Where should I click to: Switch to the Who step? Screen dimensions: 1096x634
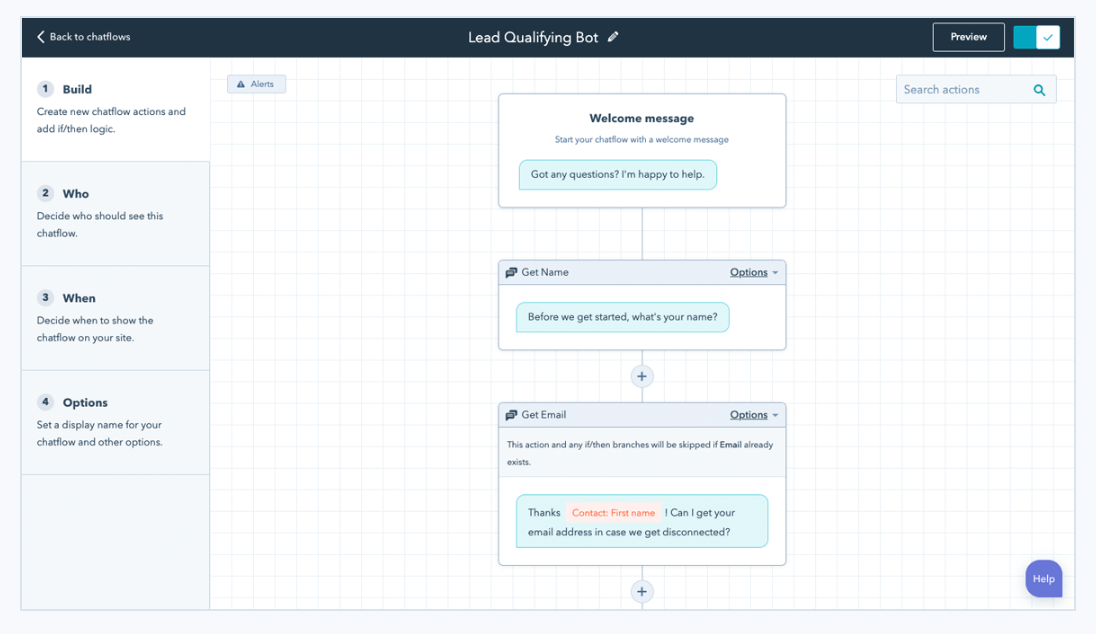115,213
